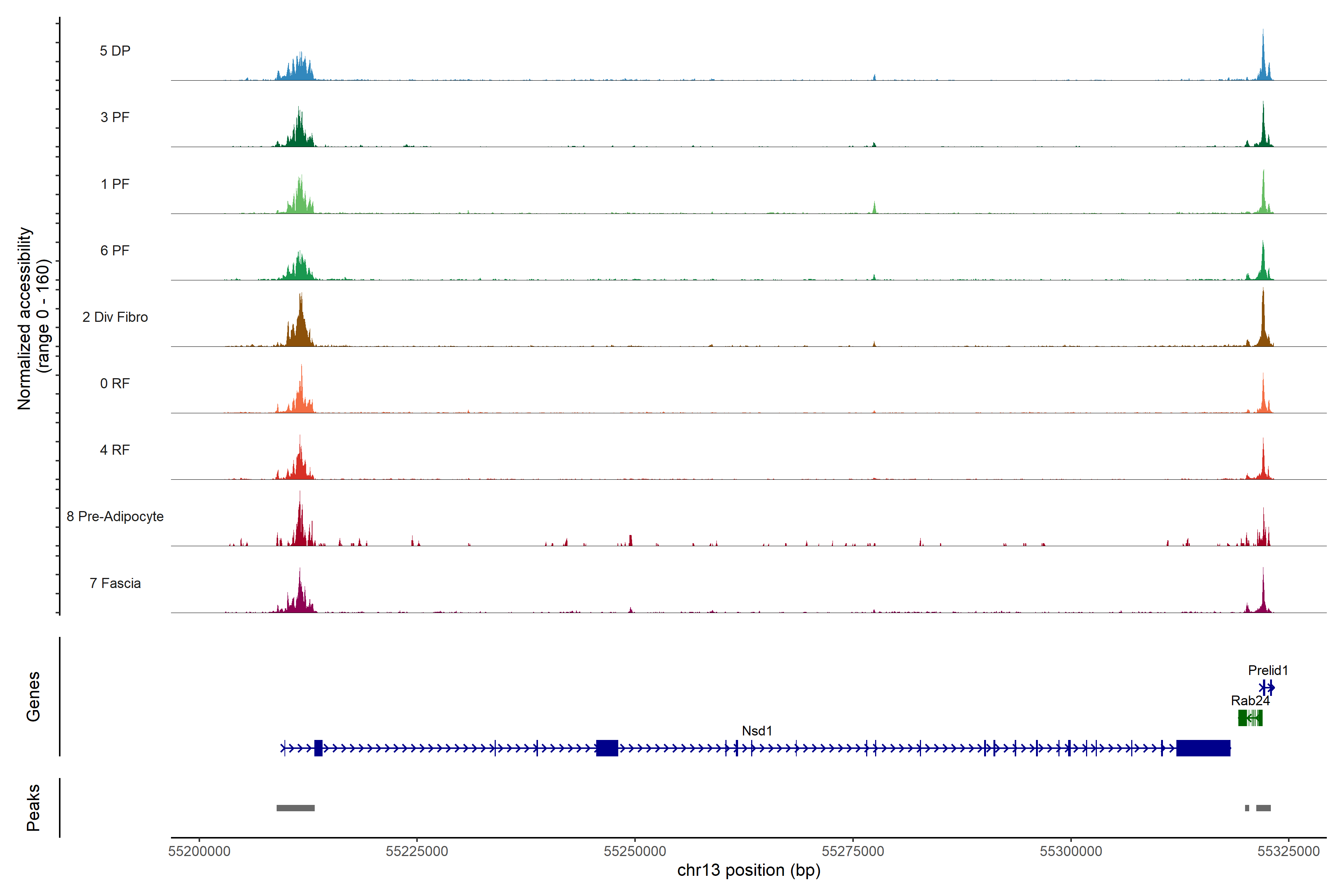Click the 8 Pre-Adipocyte track label
The image size is (1344, 896).
[115, 517]
